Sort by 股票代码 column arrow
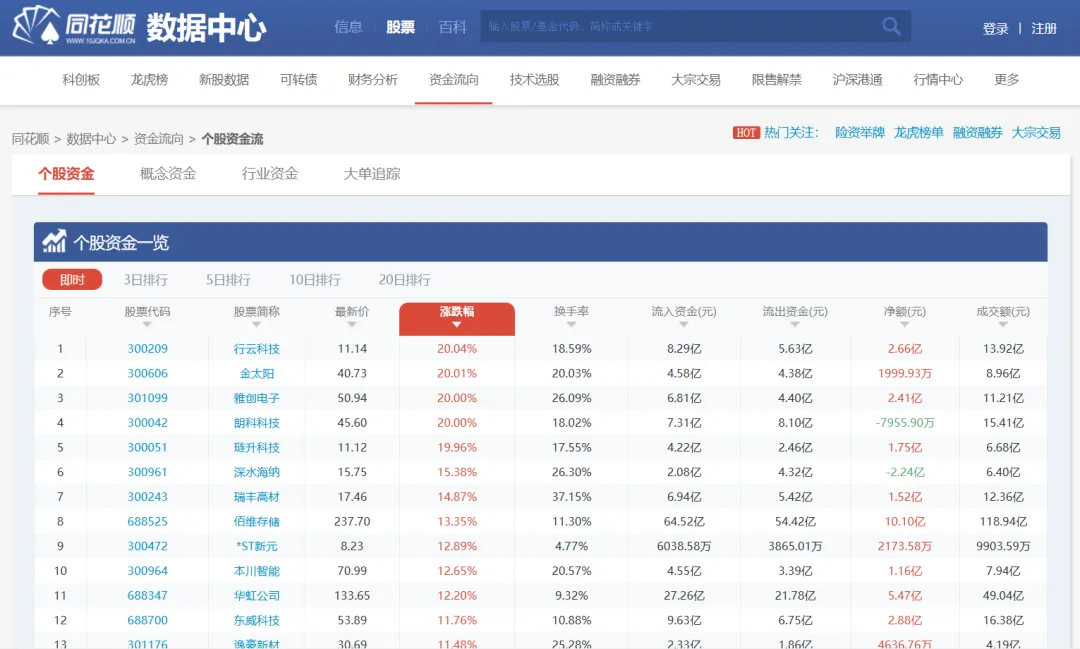Screen dimensions: 1080x649 (x=147, y=324)
